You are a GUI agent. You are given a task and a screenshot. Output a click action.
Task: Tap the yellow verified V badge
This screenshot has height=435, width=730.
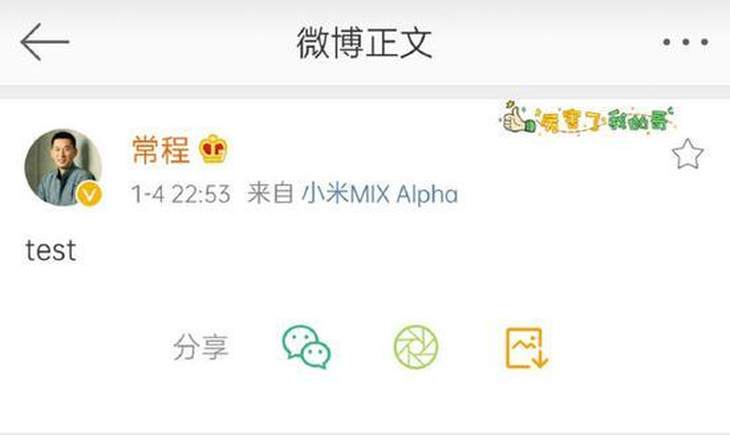[89, 194]
